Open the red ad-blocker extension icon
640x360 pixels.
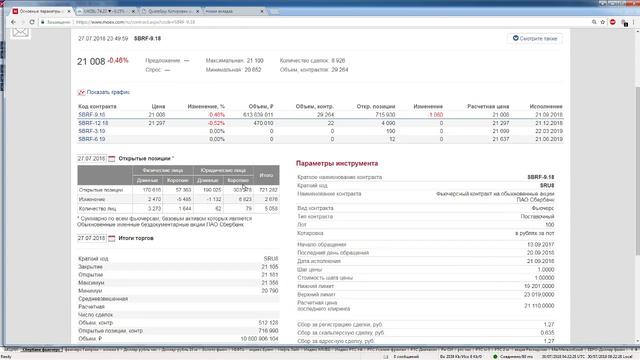pos(613,22)
